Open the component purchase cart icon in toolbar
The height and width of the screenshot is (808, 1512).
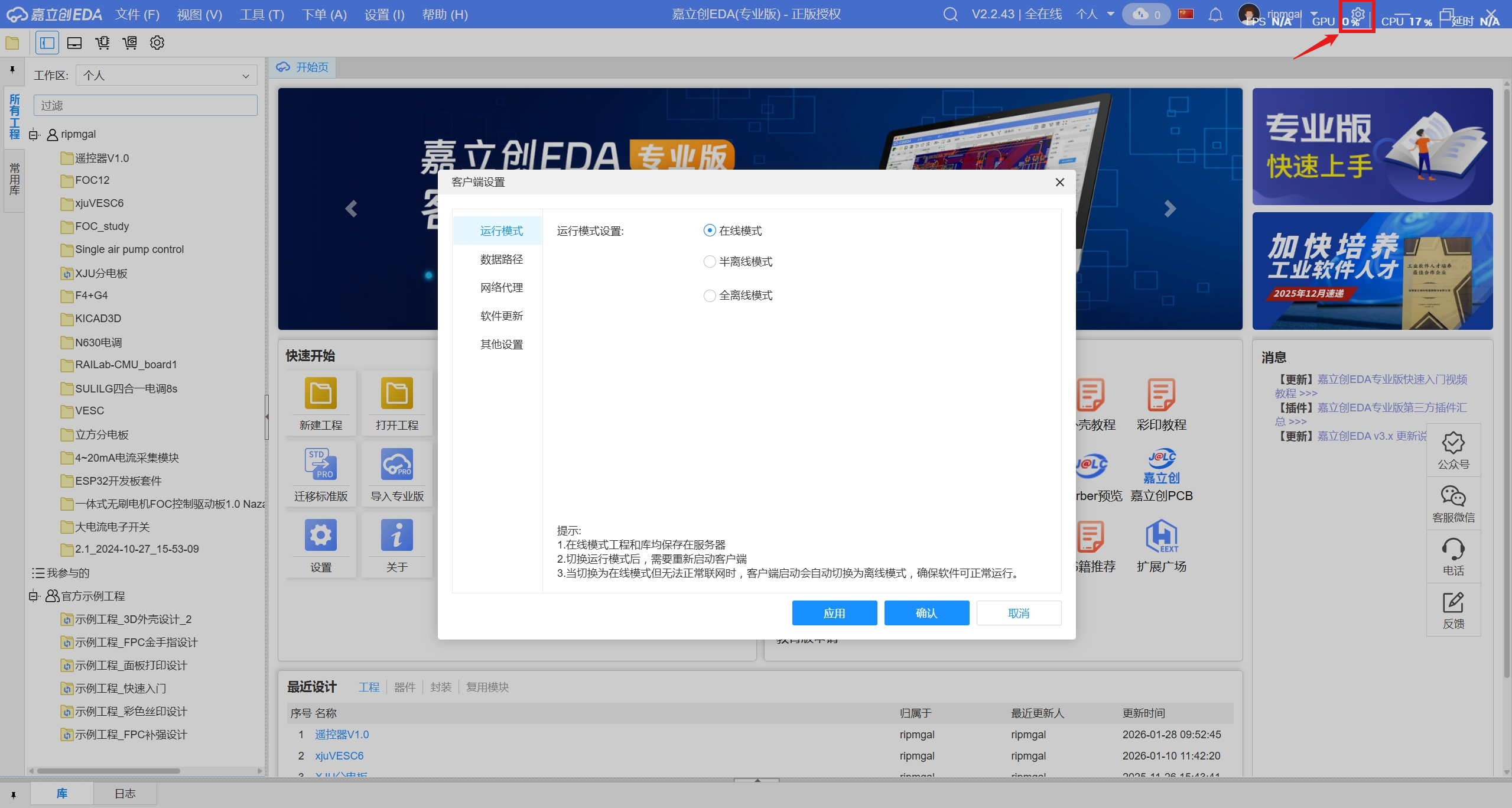[x=103, y=43]
